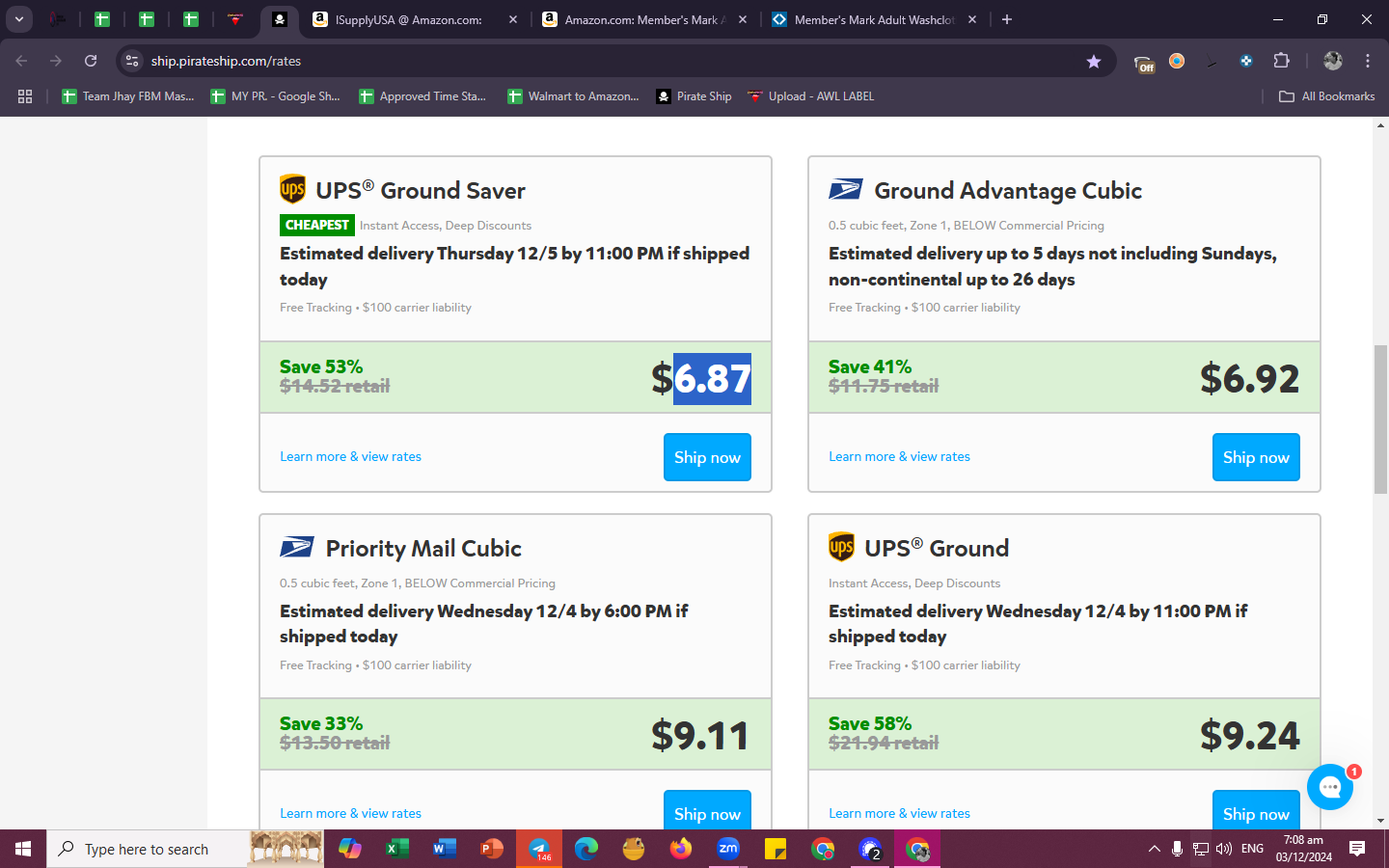Open the chat support bubble
1389x868 pixels.
[1330, 787]
